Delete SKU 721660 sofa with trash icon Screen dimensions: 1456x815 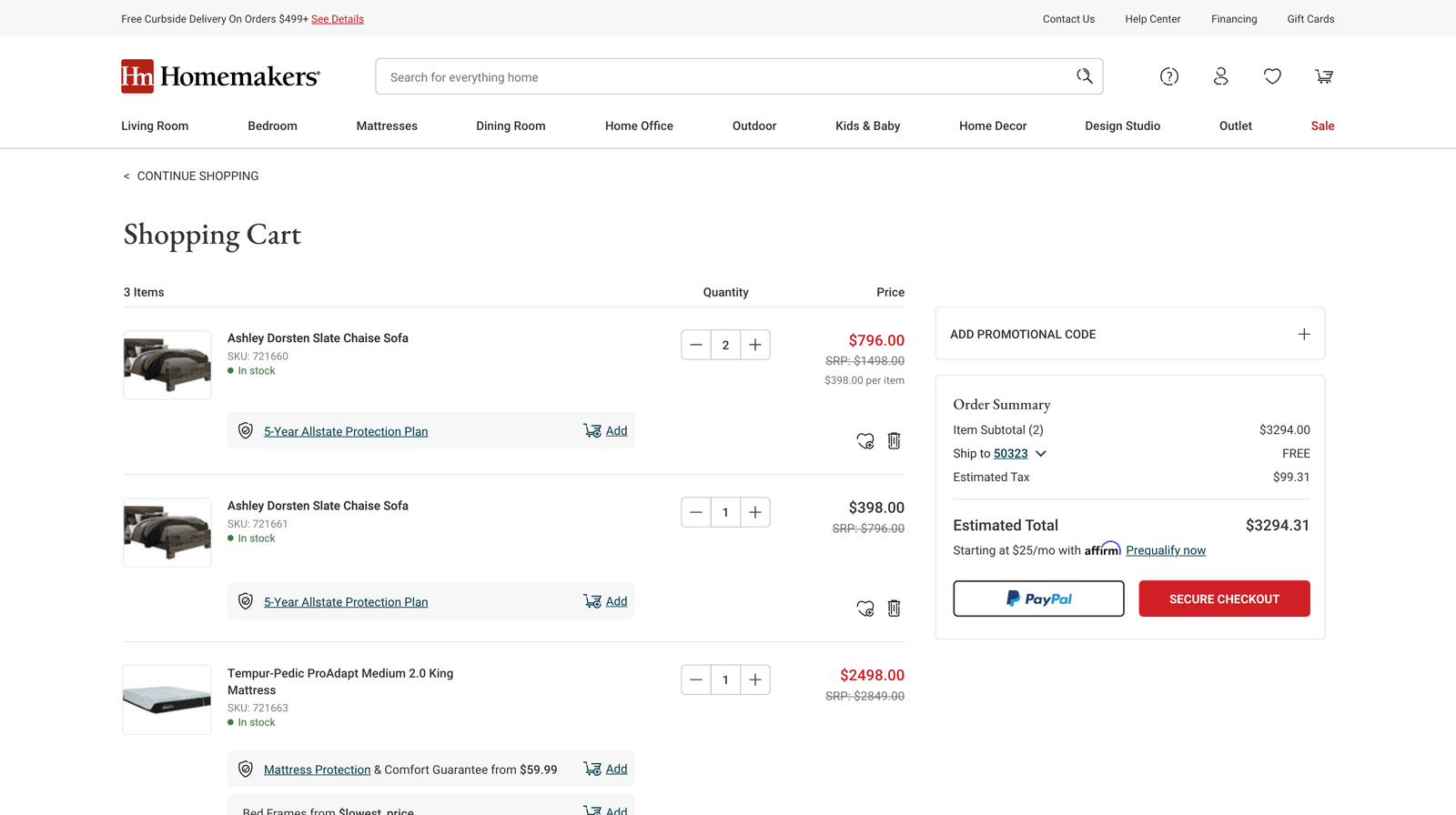coord(895,440)
